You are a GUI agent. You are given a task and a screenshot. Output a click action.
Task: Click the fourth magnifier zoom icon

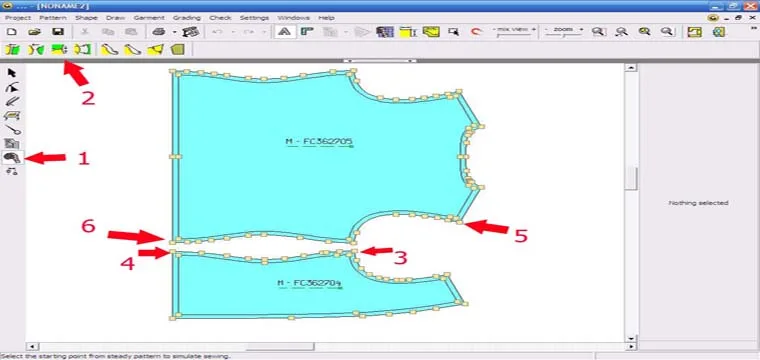[667, 32]
